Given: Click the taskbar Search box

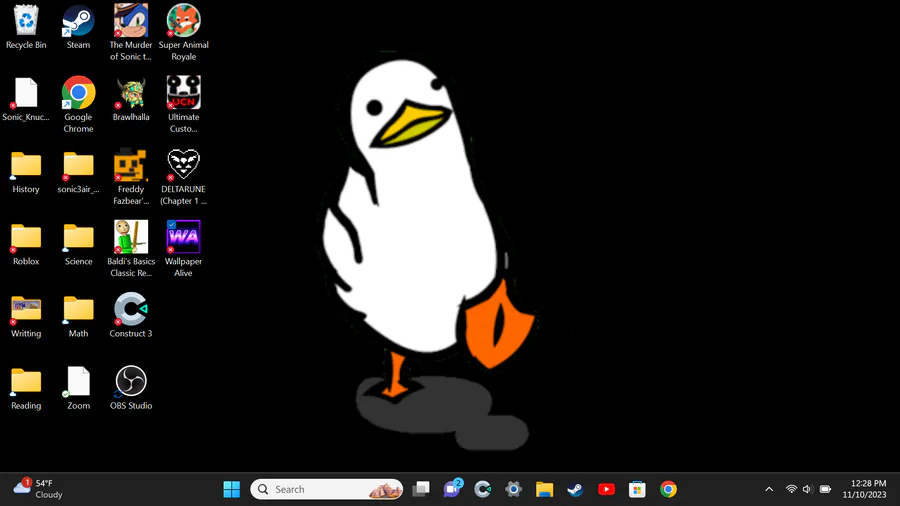Looking at the screenshot, I should coord(327,489).
